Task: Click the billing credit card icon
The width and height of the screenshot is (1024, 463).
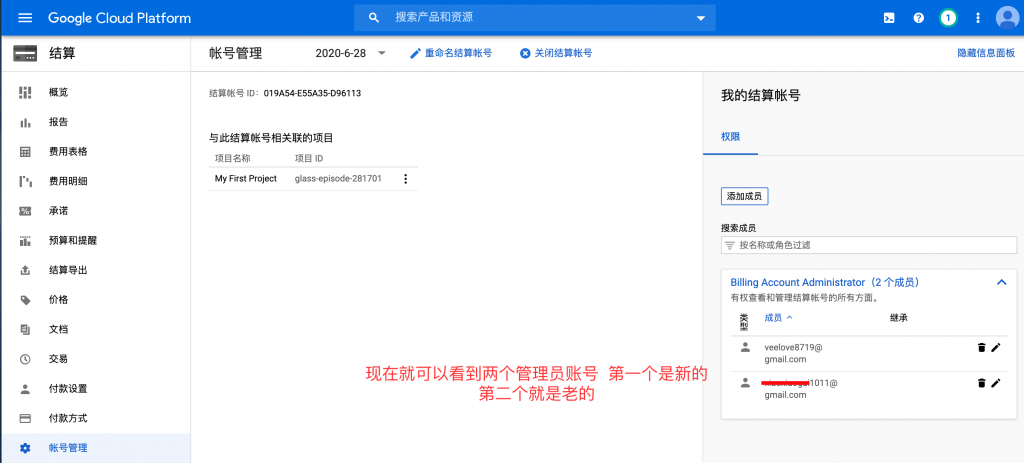Action: [x=25, y=54]
